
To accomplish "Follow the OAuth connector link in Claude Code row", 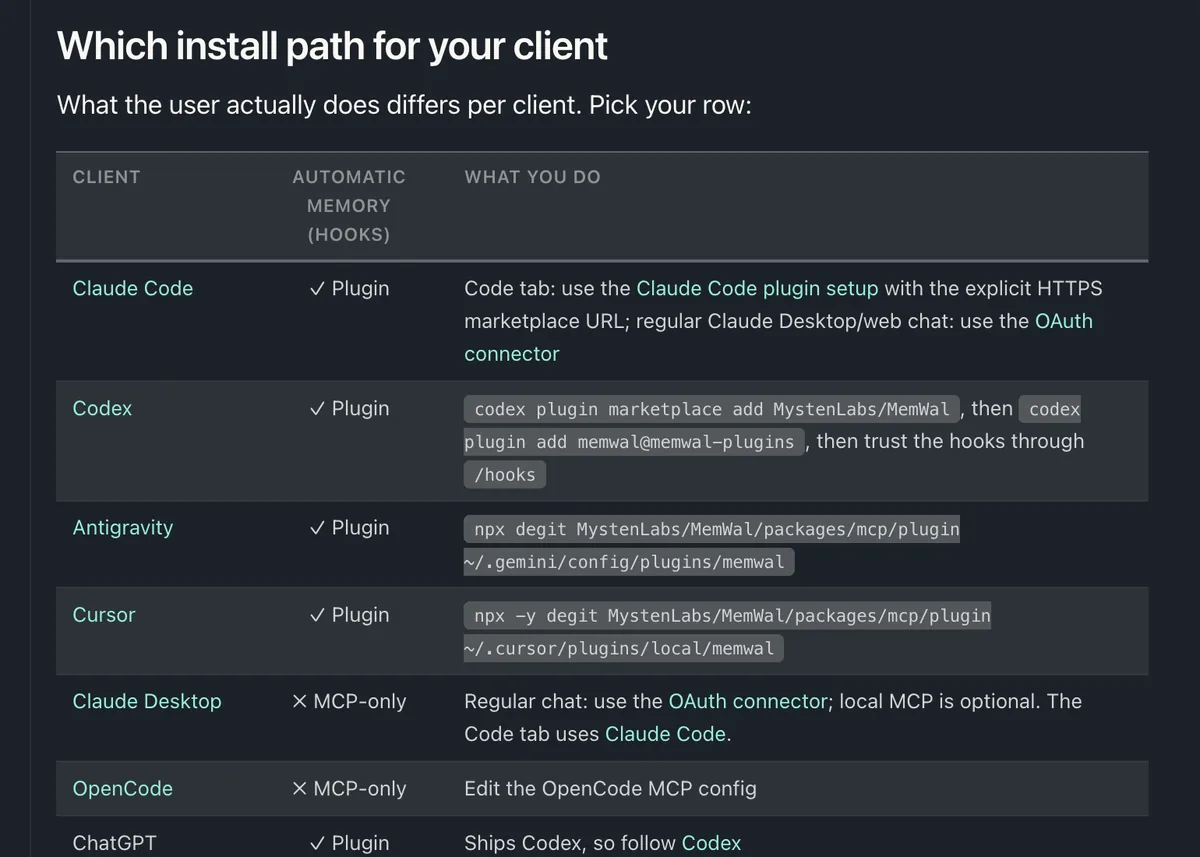I will tap(779, 337).
